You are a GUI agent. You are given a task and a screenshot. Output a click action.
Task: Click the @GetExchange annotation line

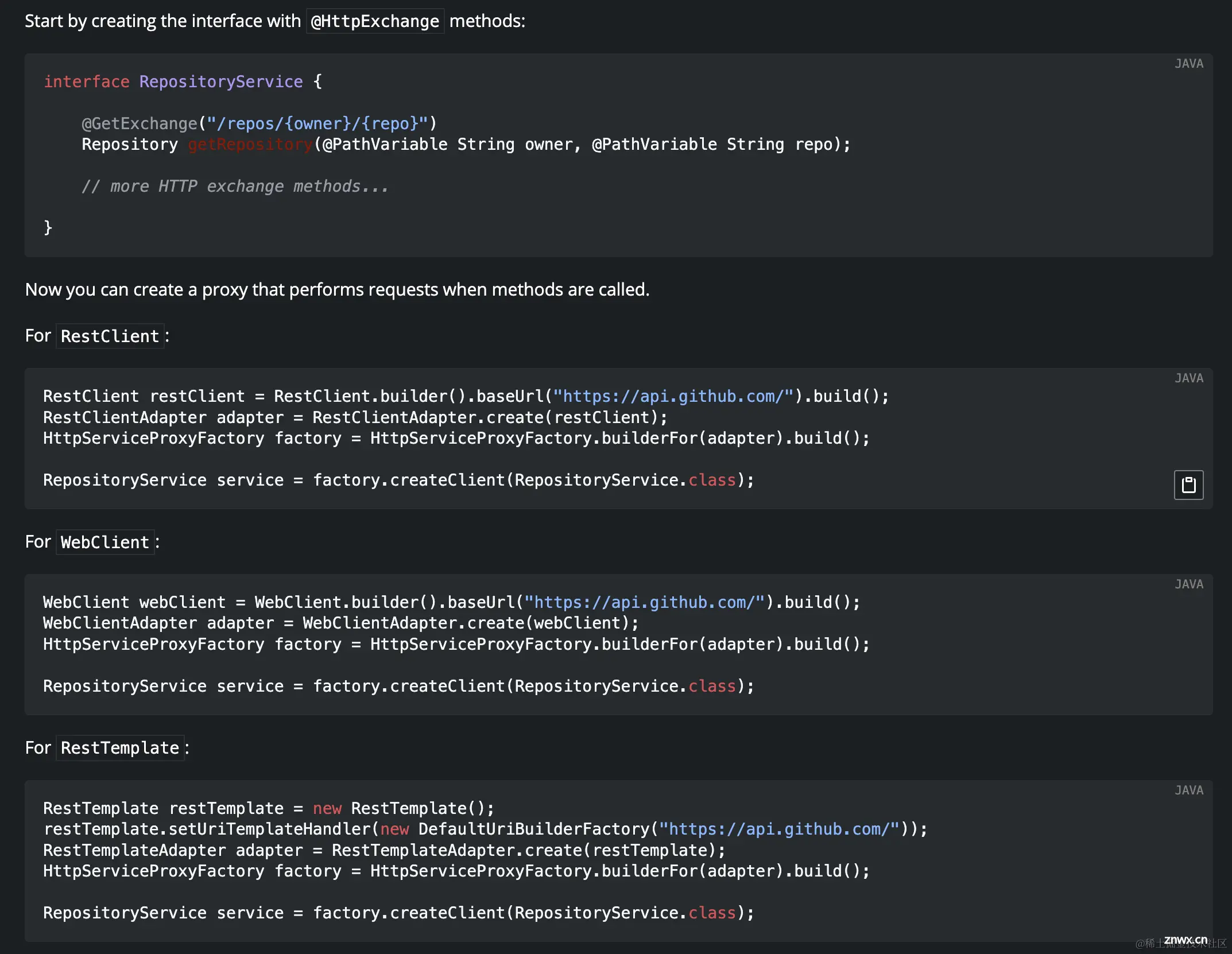tap(259, 123)
